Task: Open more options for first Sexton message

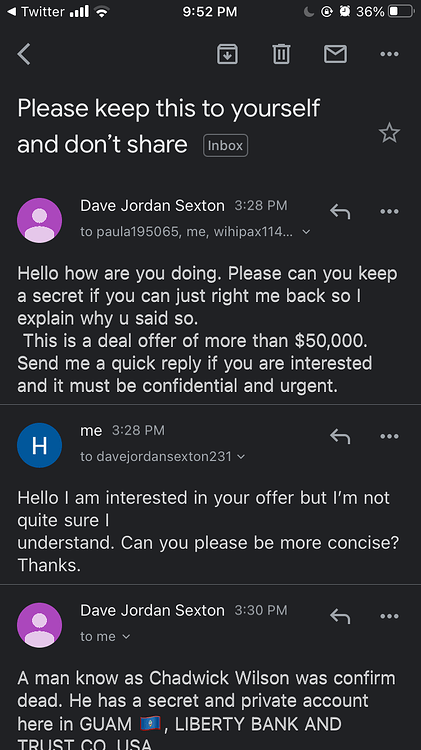Action: pyautogui.click(x=389, y=211)
